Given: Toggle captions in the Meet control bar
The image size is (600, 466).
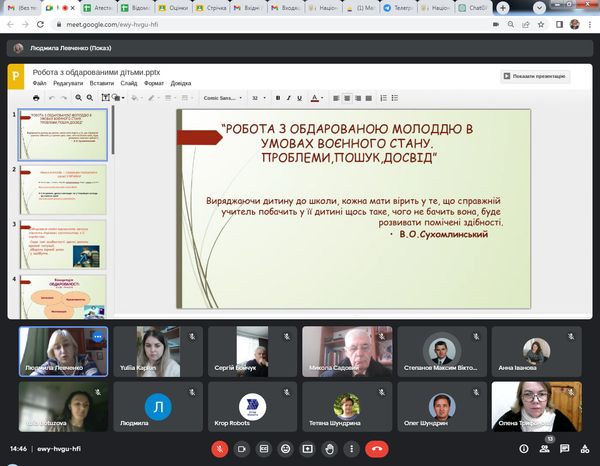Looking at the screenshot, I should point(264,449).
